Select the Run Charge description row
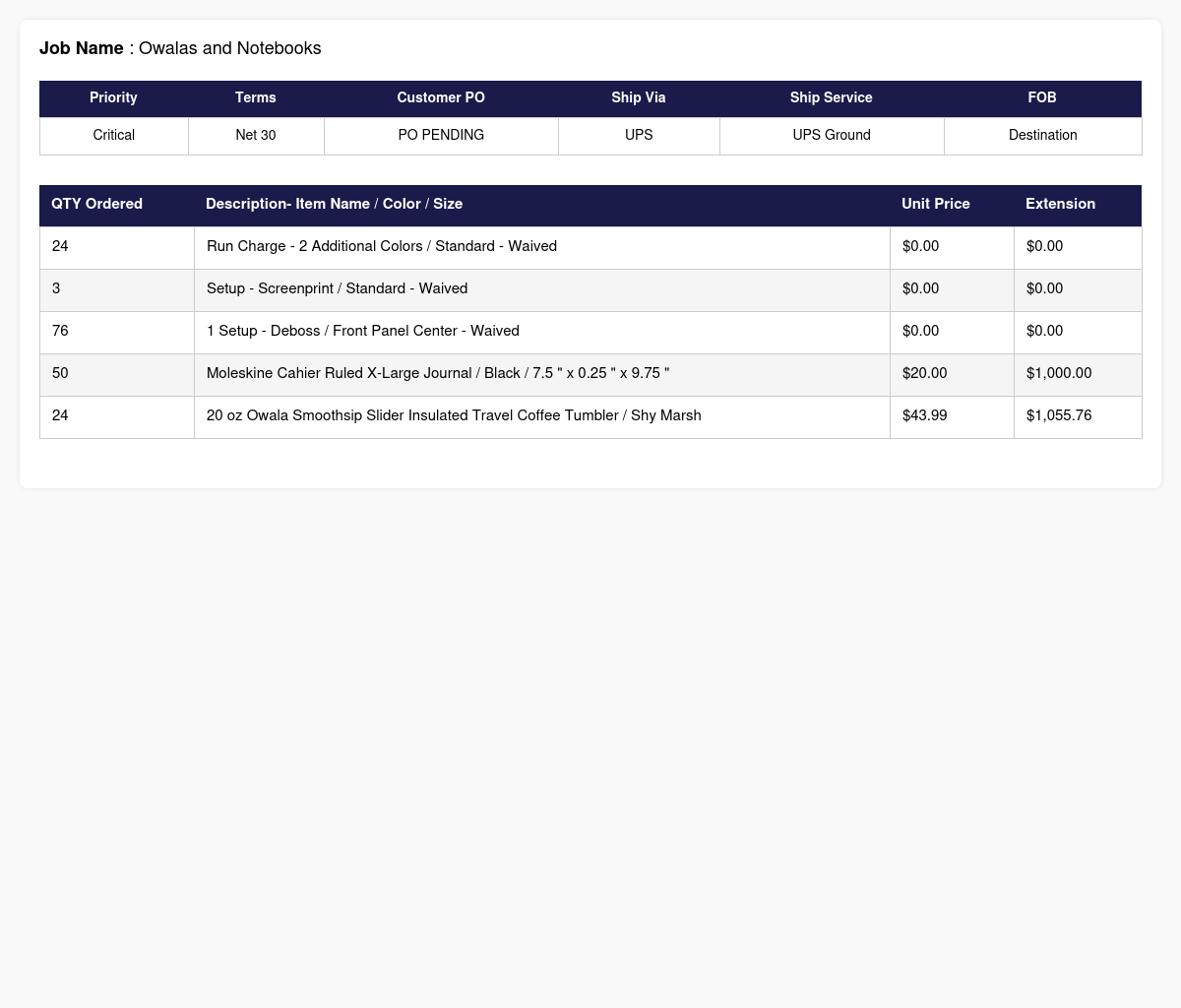The height and width of the screenshot is (1008, 1181). 590,247
